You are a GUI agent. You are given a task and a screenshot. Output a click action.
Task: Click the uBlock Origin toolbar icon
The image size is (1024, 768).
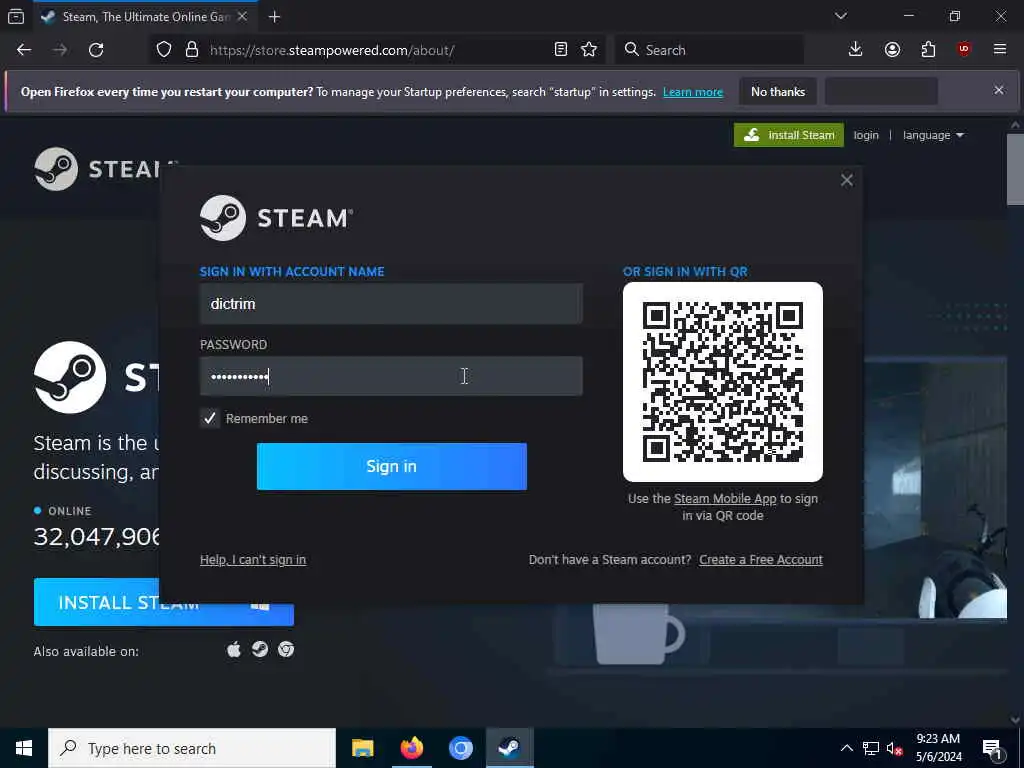tap(964, 50)
